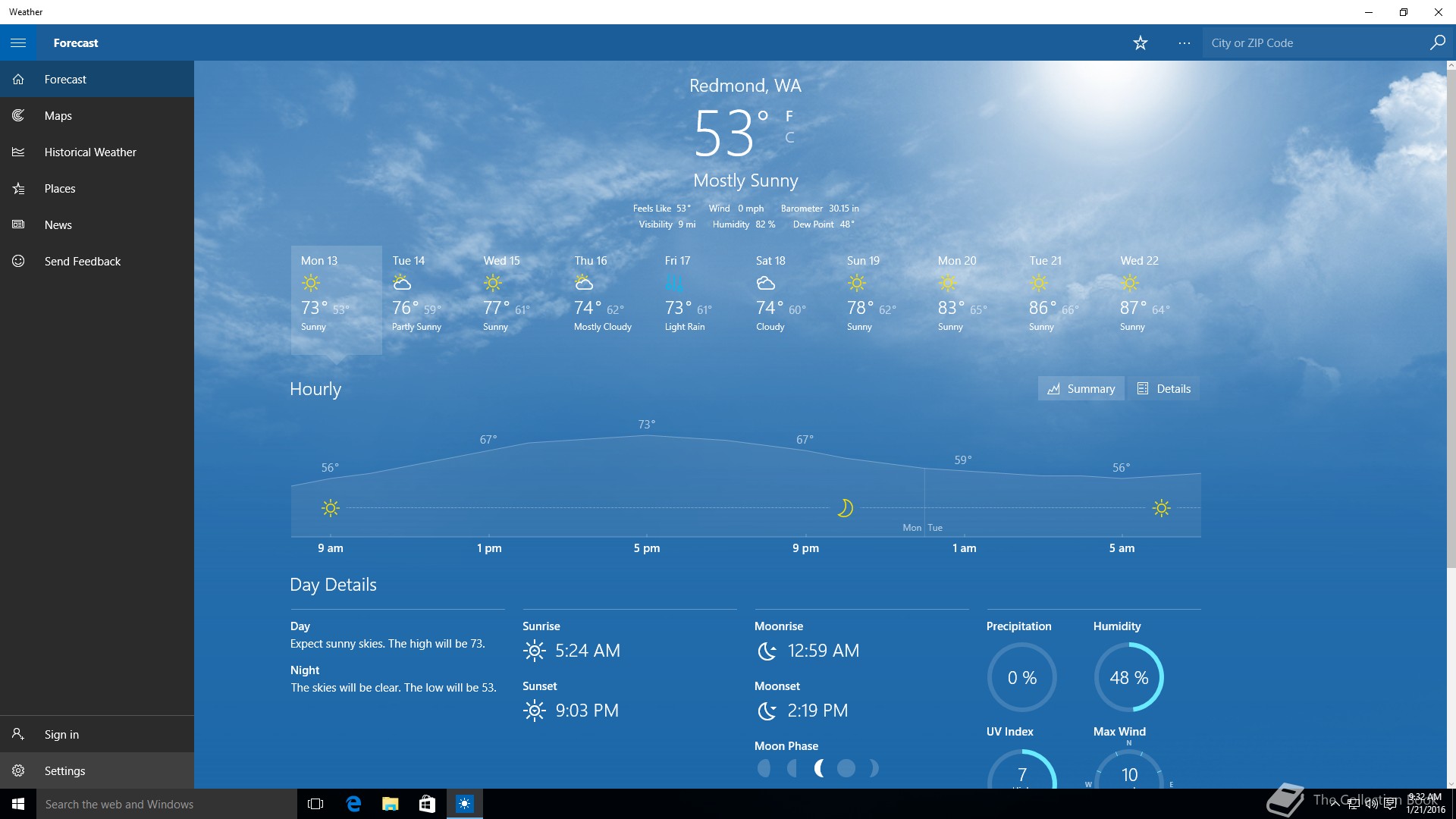Click the sun icon at 5 am

click(x=1161, y=508)
